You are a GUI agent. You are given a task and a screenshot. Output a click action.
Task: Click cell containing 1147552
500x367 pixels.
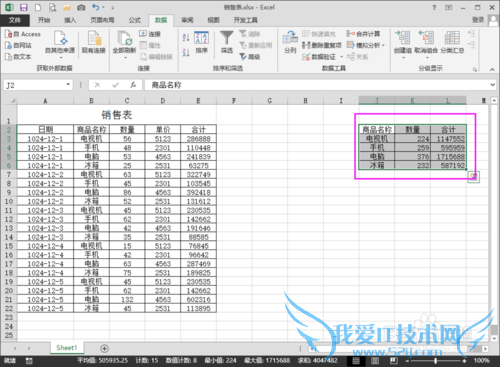pyautogui.click(x=448, y=139)
